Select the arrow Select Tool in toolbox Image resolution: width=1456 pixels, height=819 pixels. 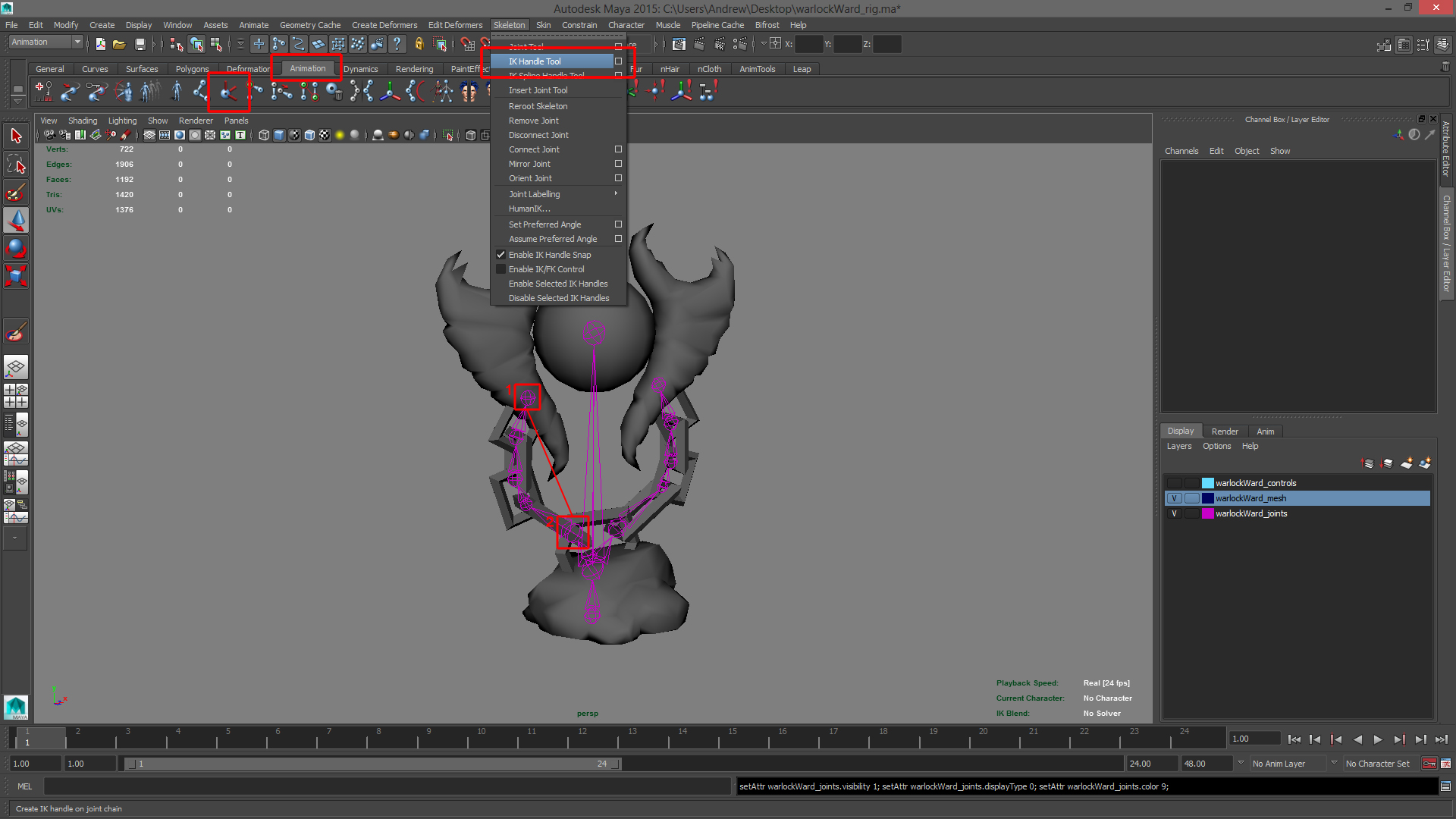pyautogui.click(x=16, y=136)
